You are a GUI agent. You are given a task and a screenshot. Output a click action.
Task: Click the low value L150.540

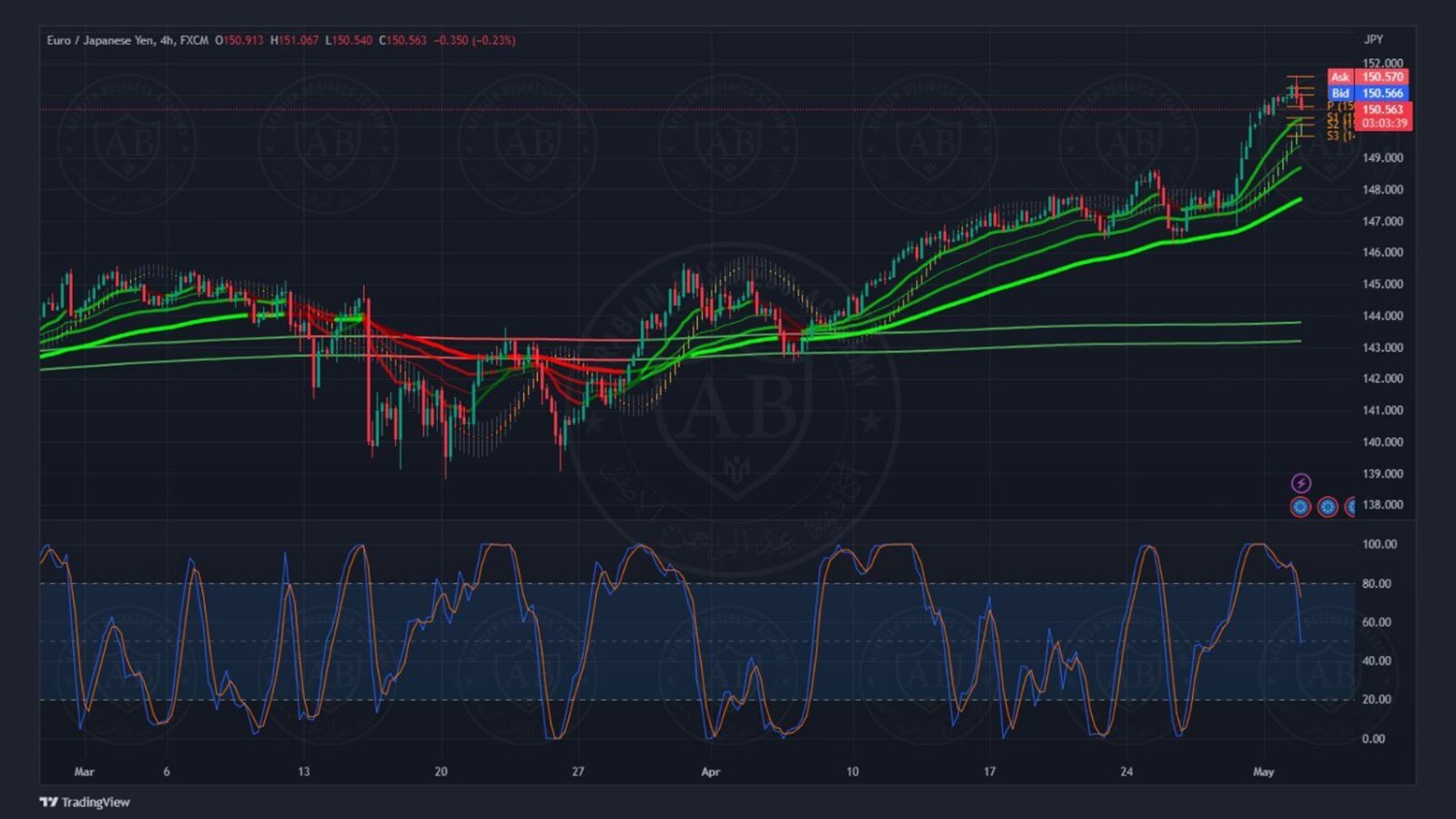click(x=348, y=41)
